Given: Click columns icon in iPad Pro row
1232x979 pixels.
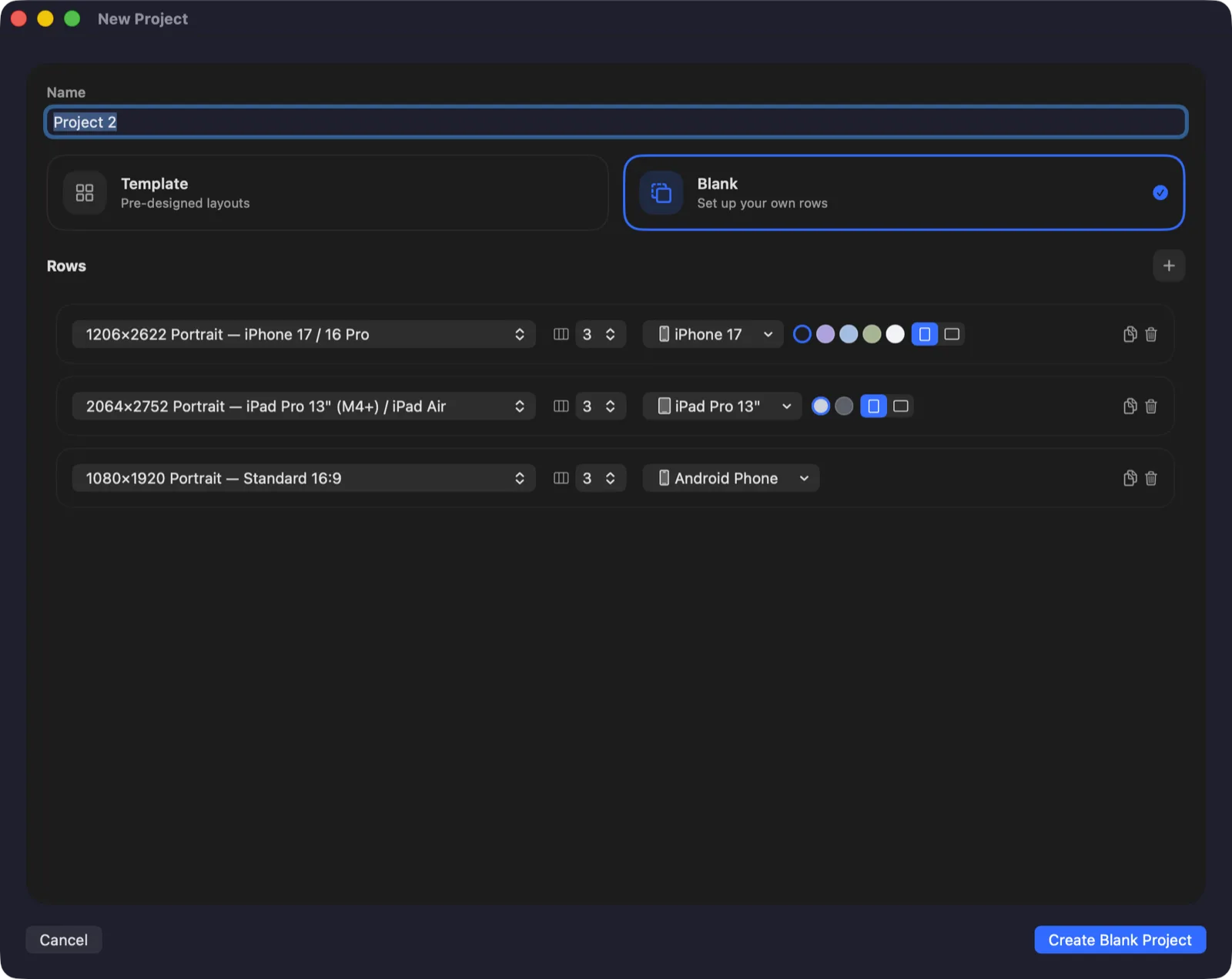Looking at the screenshot, I should click(x=561, y=406).
